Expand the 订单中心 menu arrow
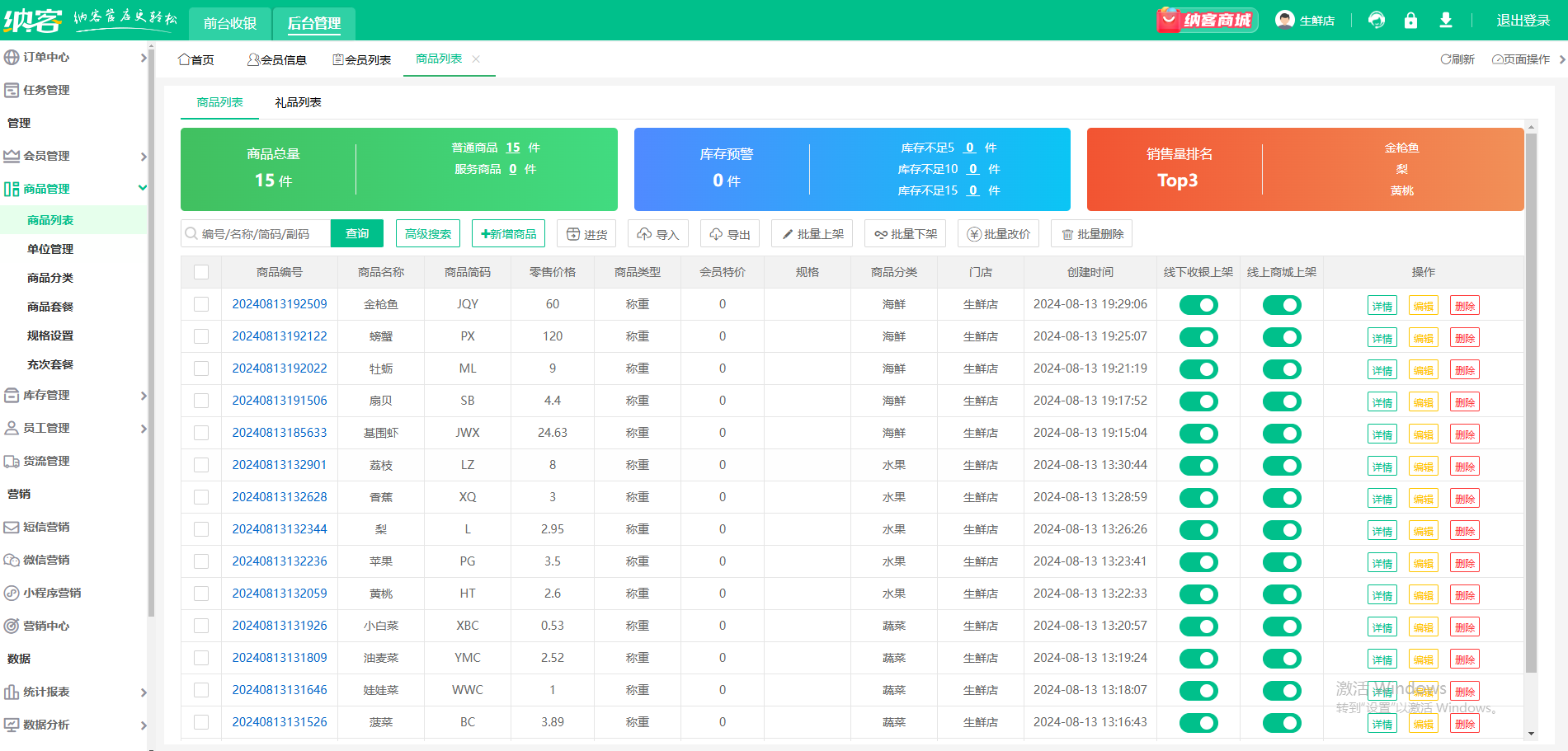The height and width of the screenshot is (751, 1568). 143,58
